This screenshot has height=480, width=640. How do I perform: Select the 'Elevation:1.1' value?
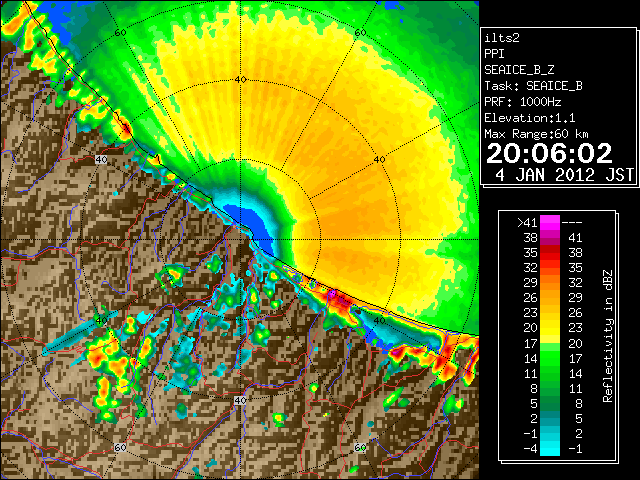530,118
